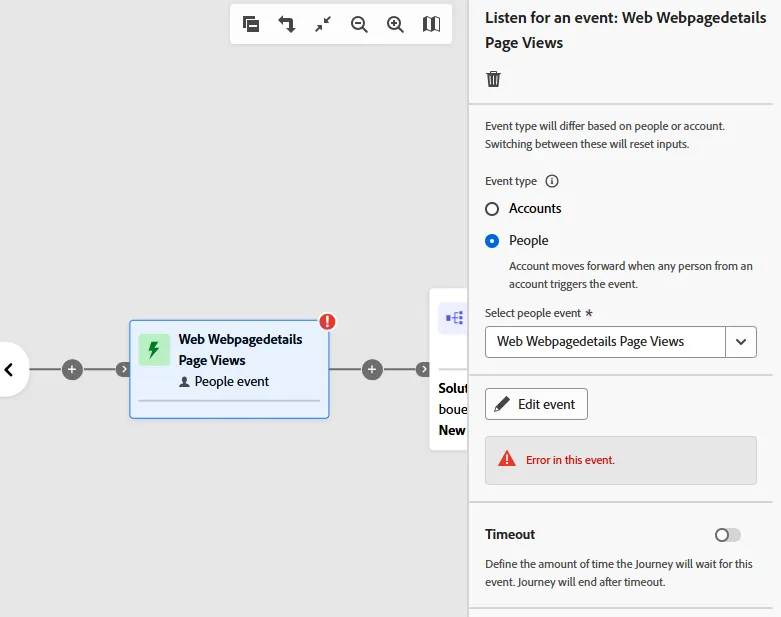Zoom in the journey canvas
781x617 pixels.
395,24
